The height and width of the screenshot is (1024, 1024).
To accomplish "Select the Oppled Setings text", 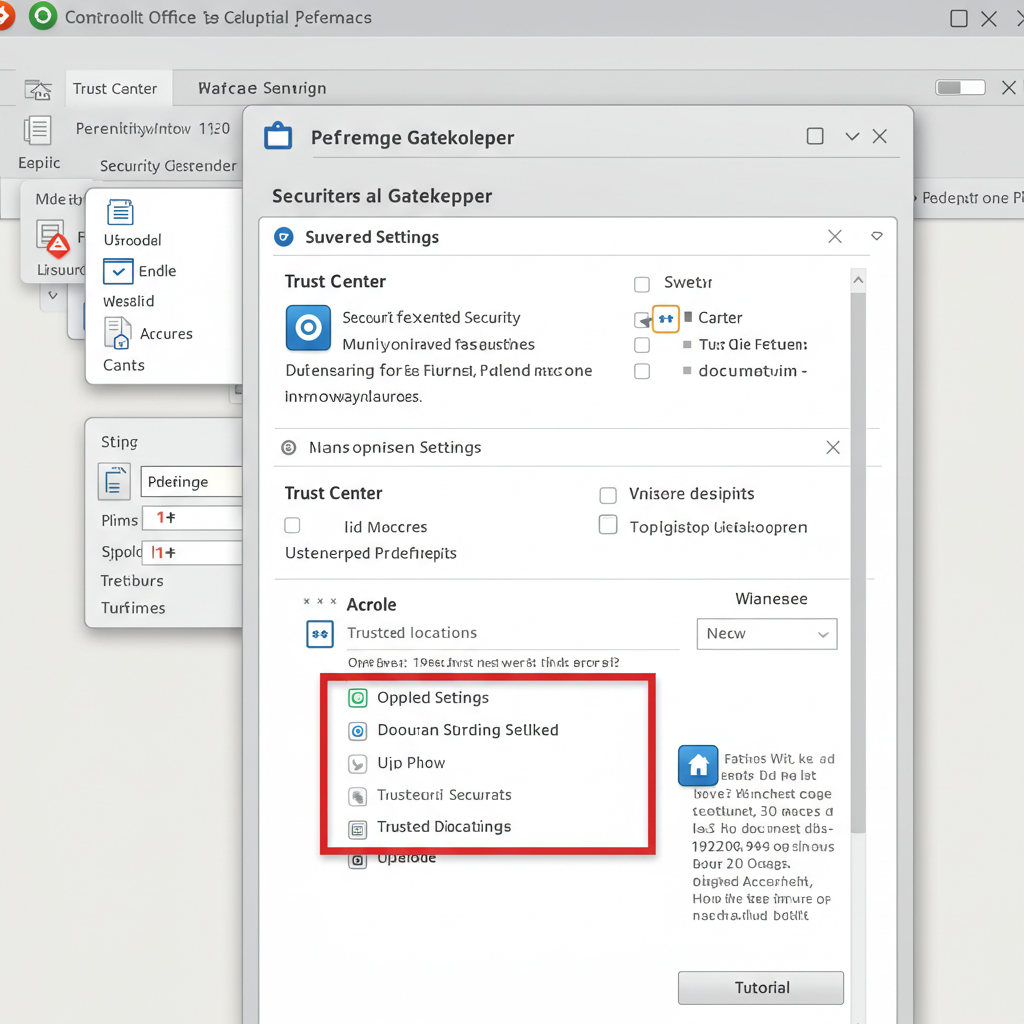I will point(433,697).
